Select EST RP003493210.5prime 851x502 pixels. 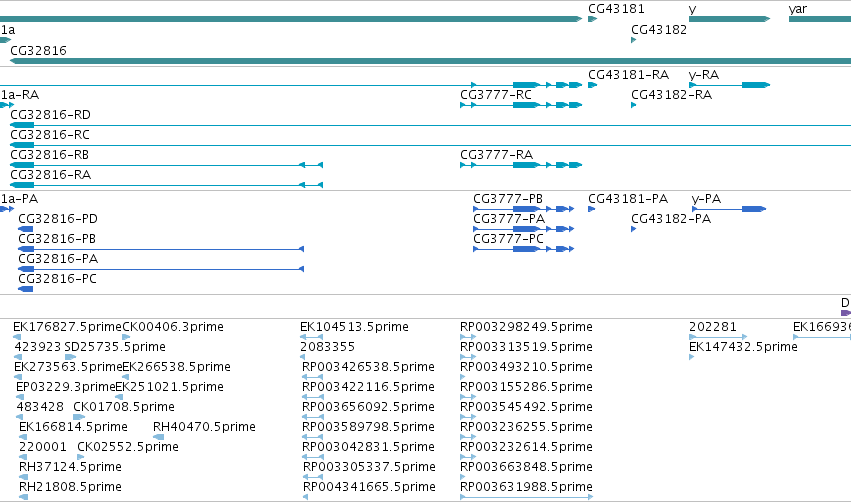[x=526, y=367]
